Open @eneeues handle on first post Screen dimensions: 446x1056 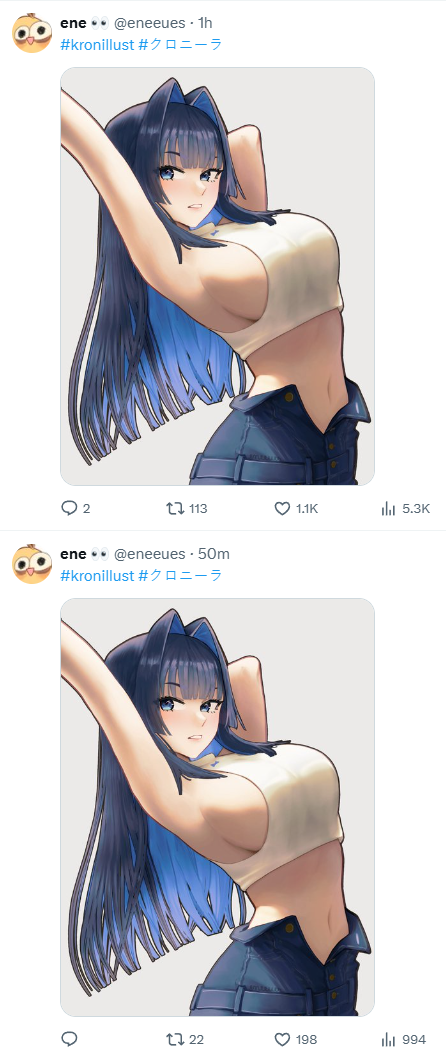pos(149,23)
